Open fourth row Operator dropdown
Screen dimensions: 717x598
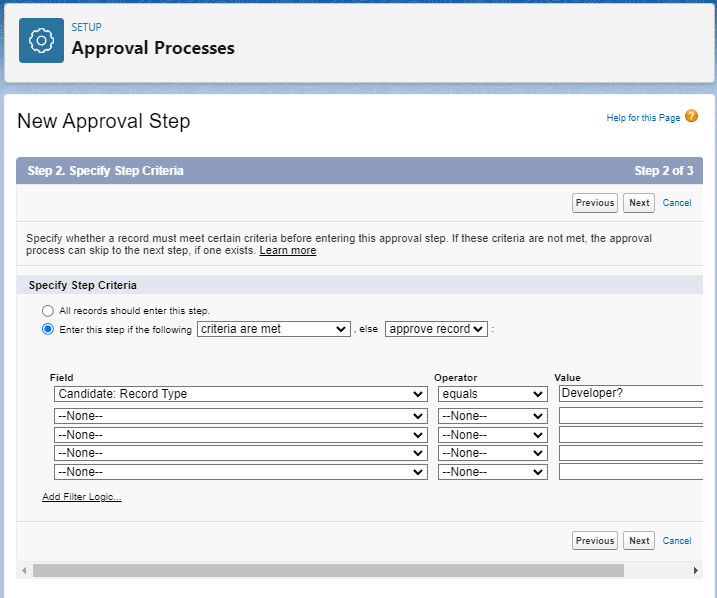pyautogui.click(x=492, y=453)
